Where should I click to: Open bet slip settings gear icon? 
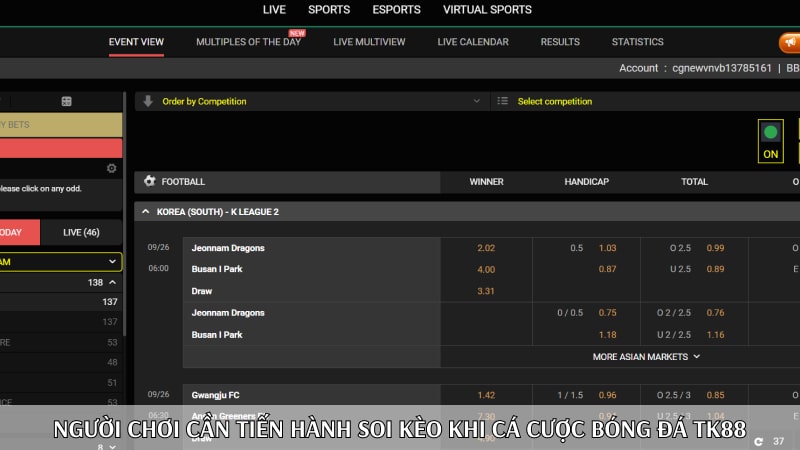pos(111,168)
